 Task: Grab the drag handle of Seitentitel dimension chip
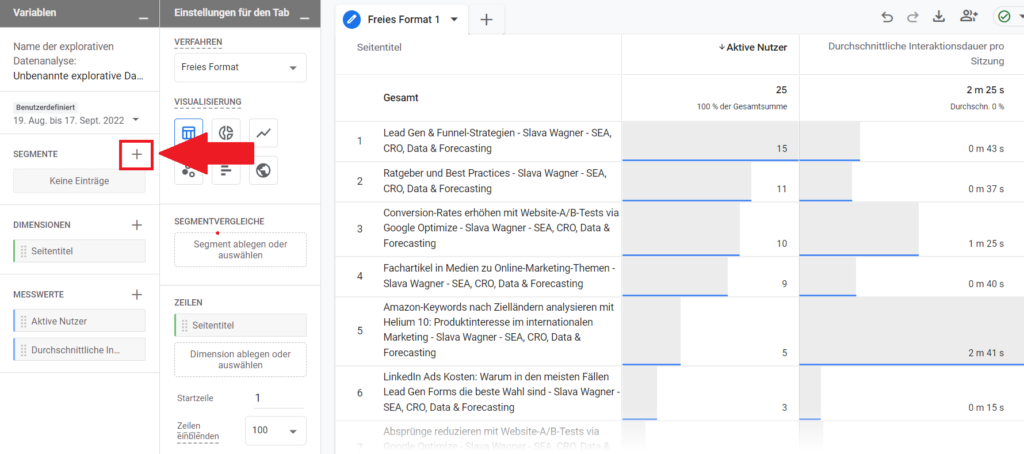[24, 251]
